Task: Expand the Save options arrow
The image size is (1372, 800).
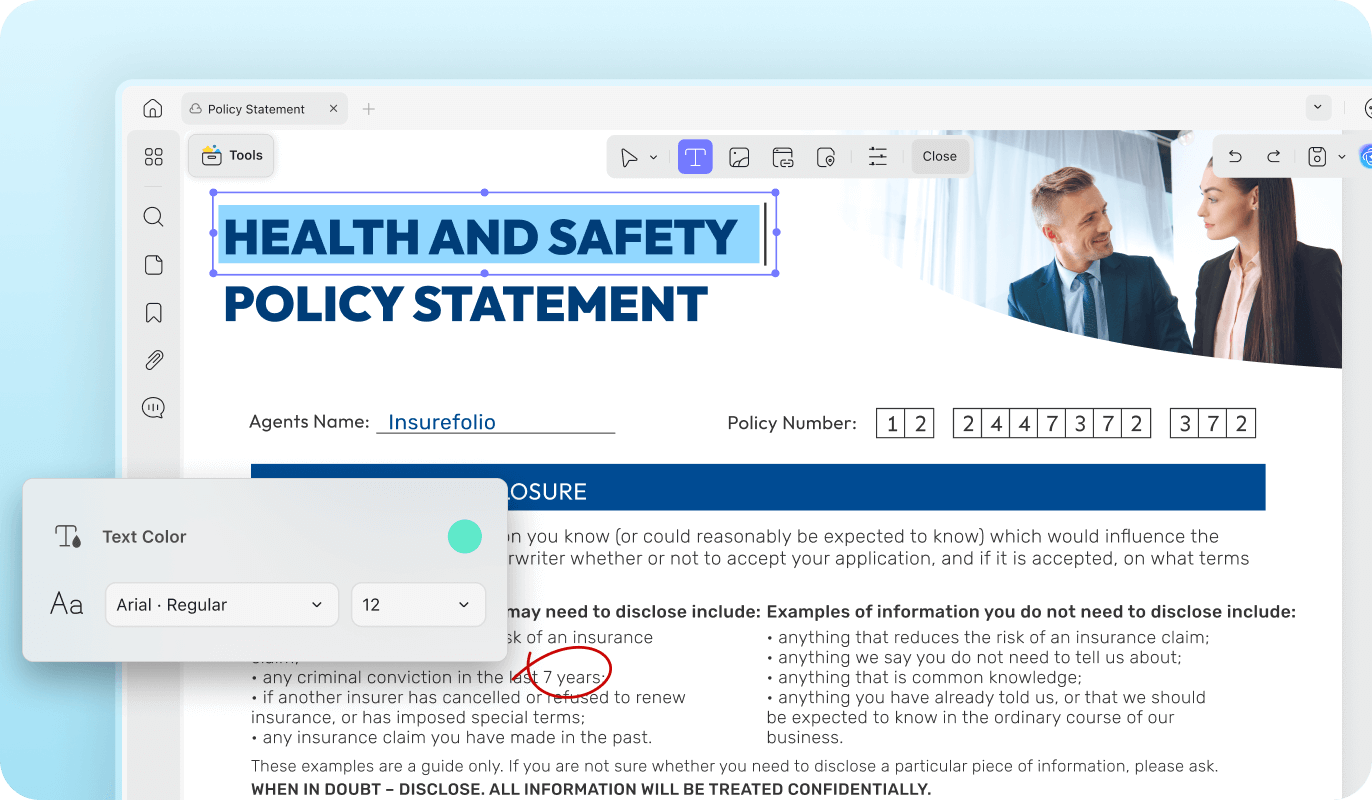Action: 1342,157
